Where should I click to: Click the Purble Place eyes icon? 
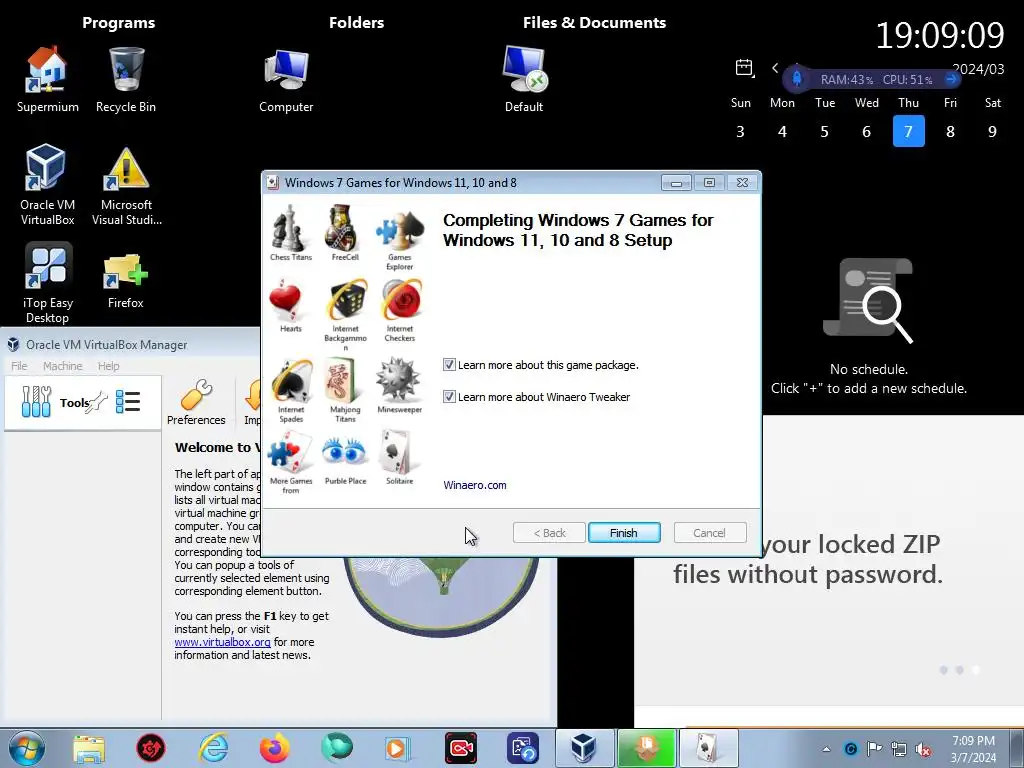coord(344,451)
